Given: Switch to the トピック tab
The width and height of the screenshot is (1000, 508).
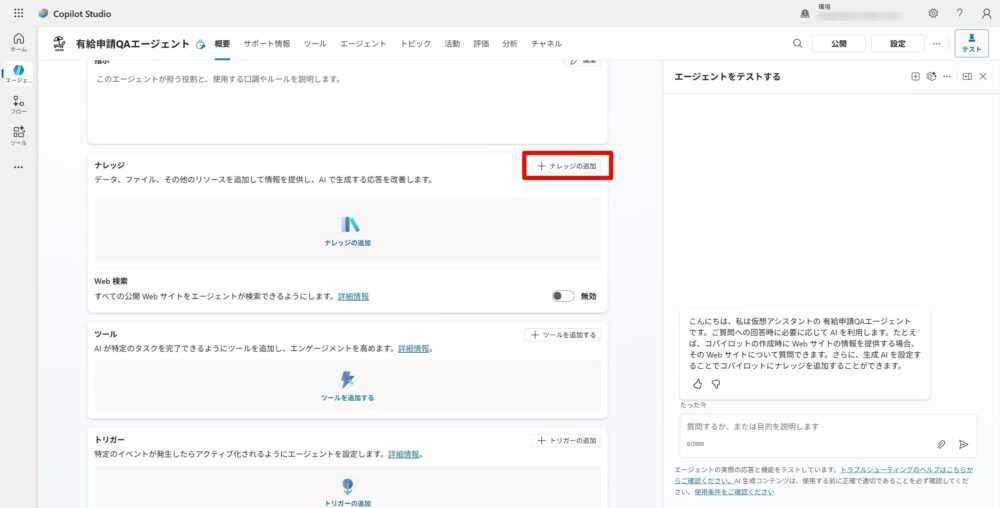Looking at the screenshot, I should [x=415, y=44].
